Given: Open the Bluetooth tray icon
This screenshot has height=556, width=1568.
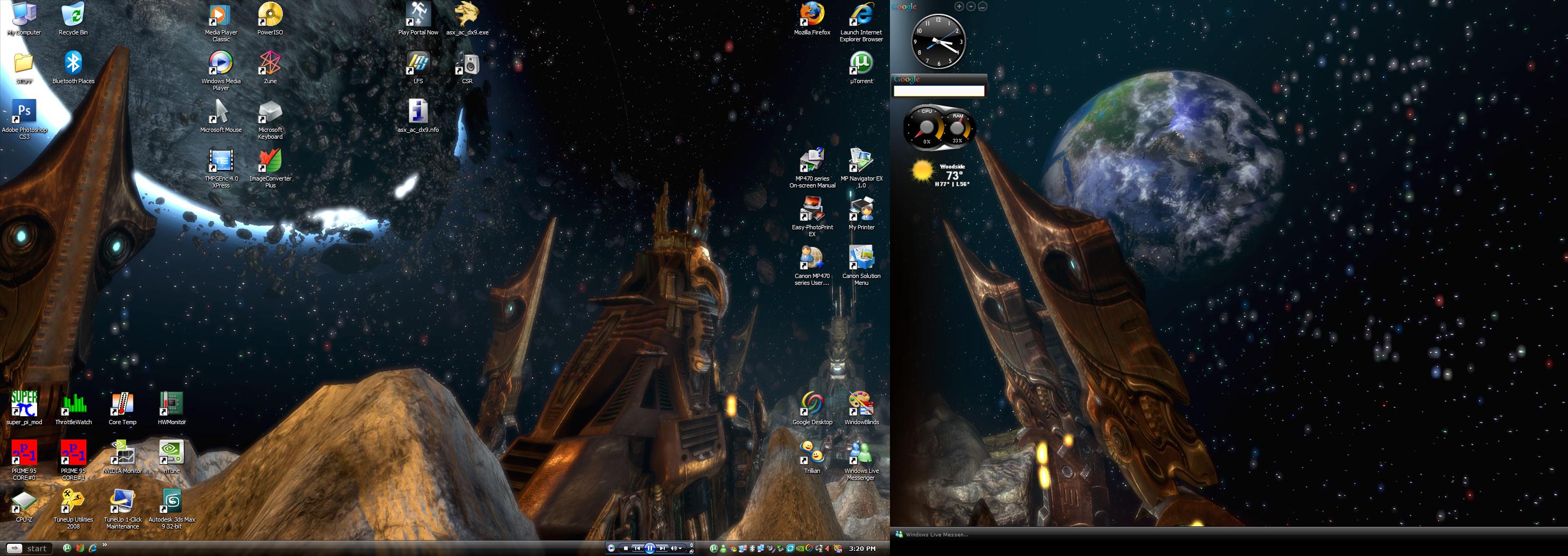Looking at the screenshot, I should coord(752,548).
